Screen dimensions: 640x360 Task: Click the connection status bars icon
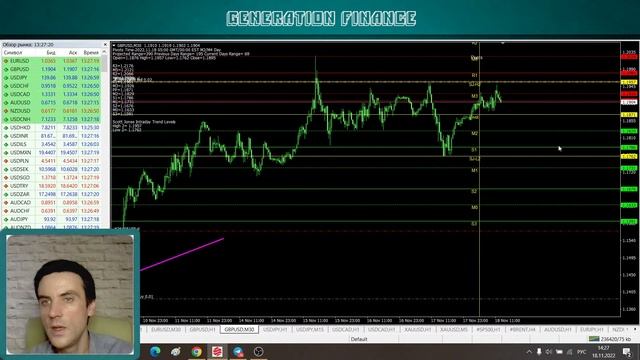pos(594,339)
